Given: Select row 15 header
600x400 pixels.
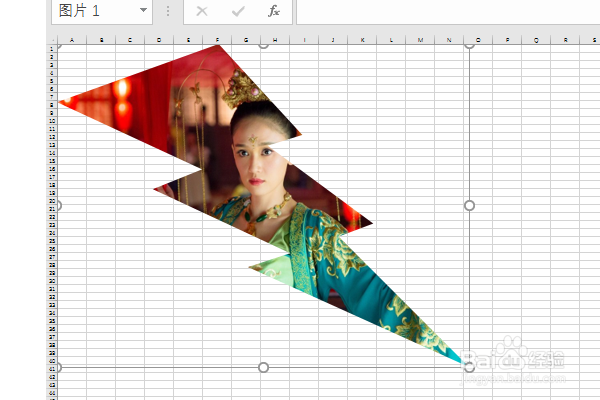Looking at the screenshot, I should coord(52,161).
